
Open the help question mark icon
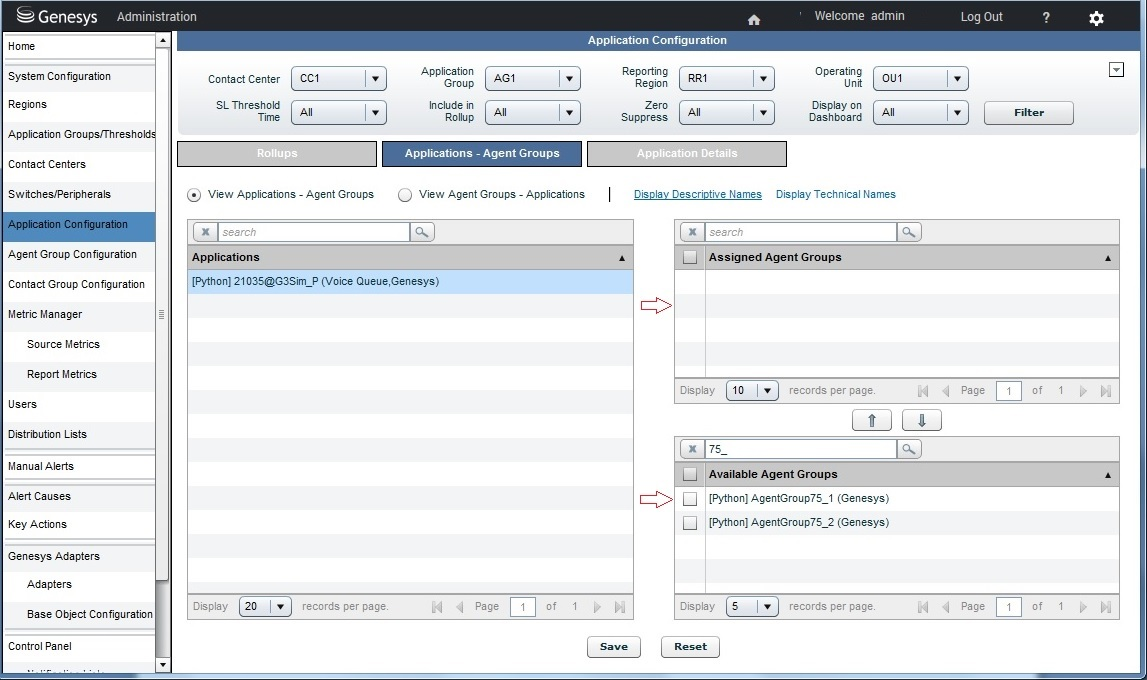1045,18
